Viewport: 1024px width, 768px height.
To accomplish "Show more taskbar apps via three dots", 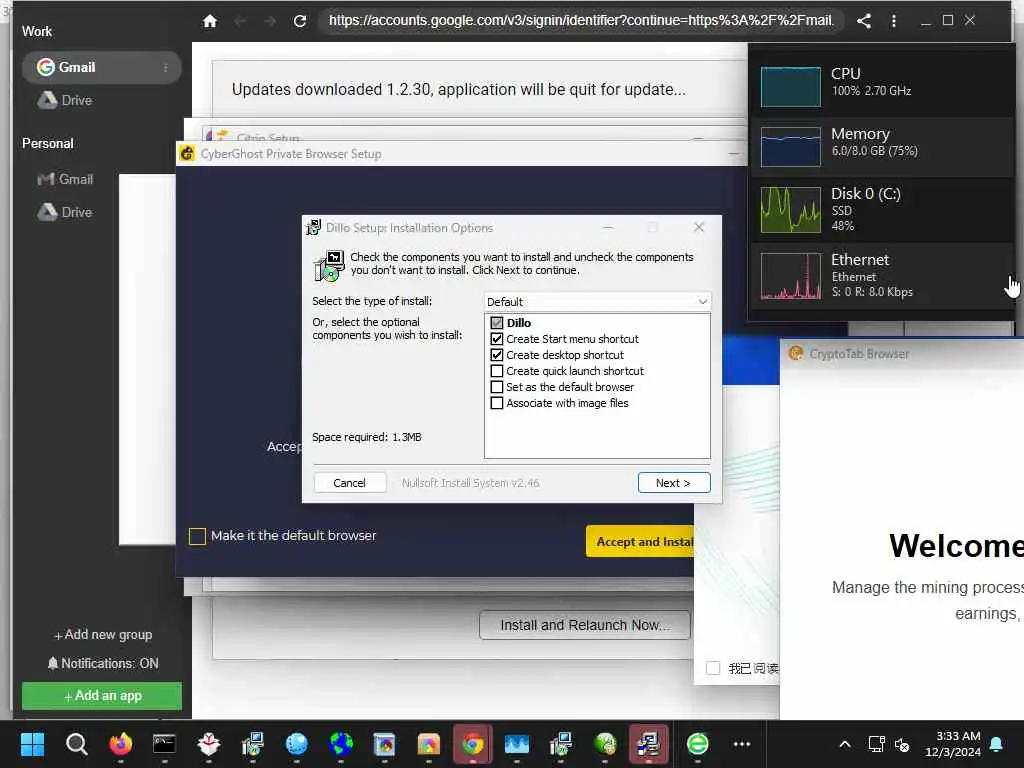I will (x=742, y=744).
